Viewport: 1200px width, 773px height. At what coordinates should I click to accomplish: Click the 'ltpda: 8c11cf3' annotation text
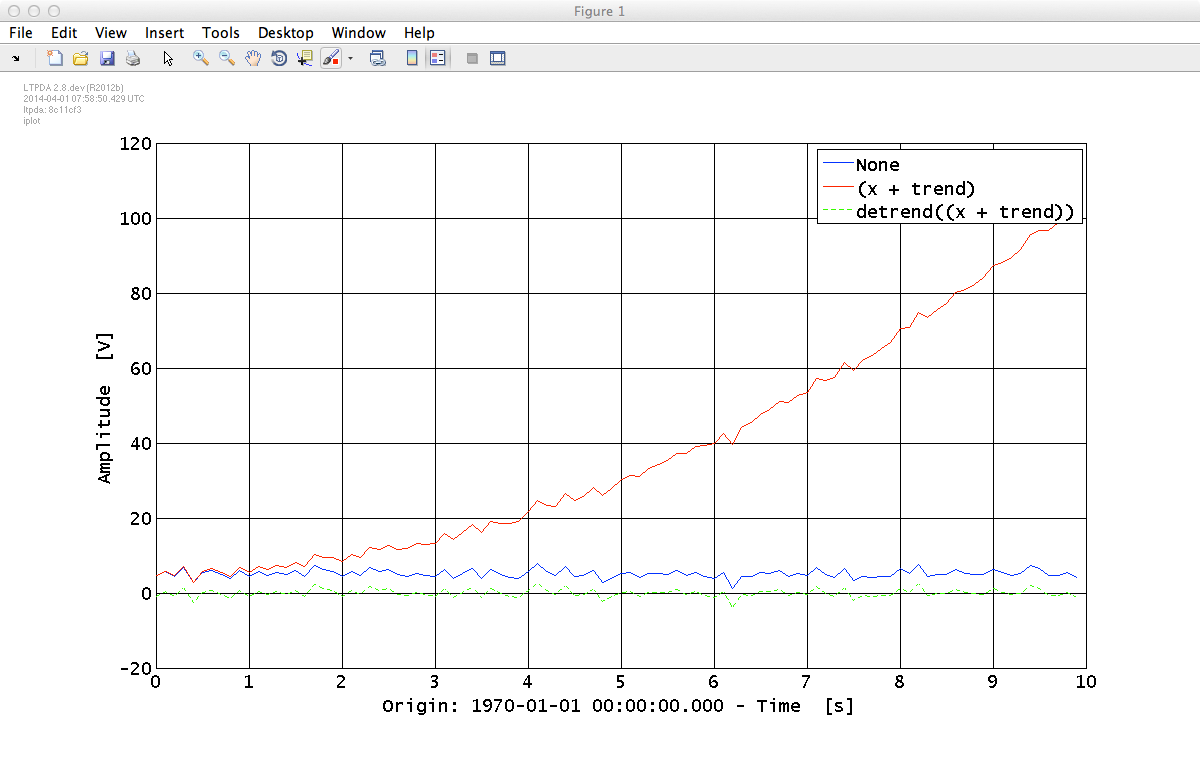(x=52, y=109)
